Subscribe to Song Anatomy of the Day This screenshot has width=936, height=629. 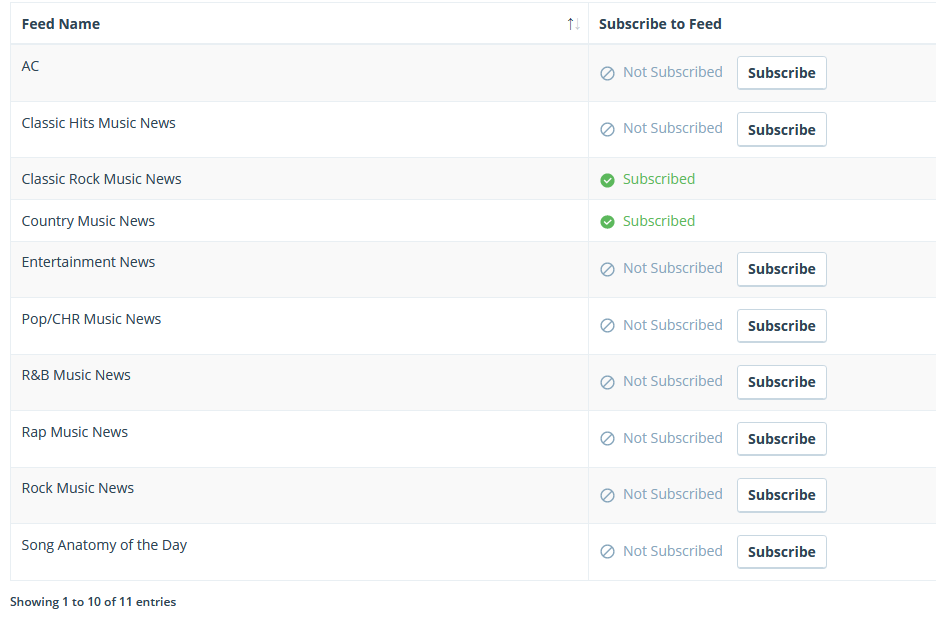point(781,551)
